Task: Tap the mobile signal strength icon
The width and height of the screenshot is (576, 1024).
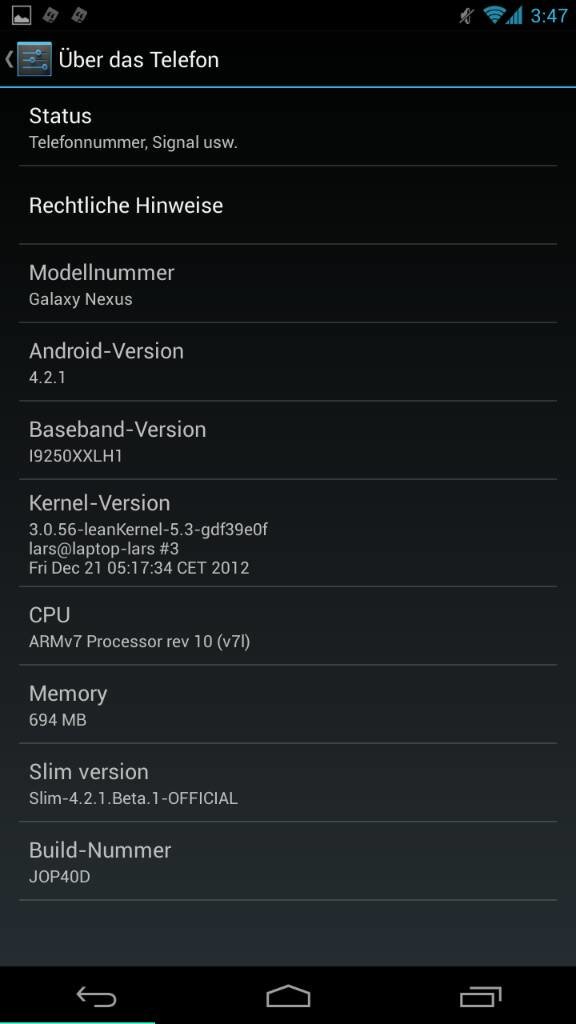Action: pyautogui.click(x=515, y=15)
